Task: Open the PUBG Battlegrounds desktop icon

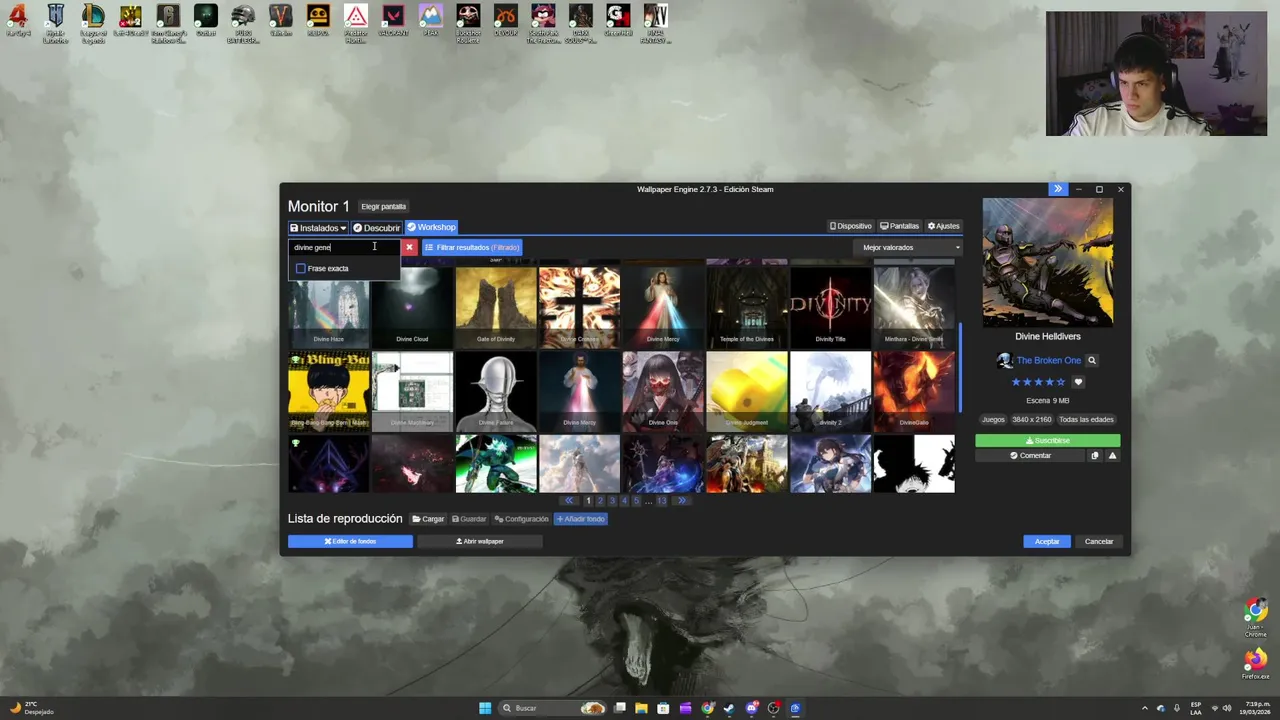Action: pos(243,23)
